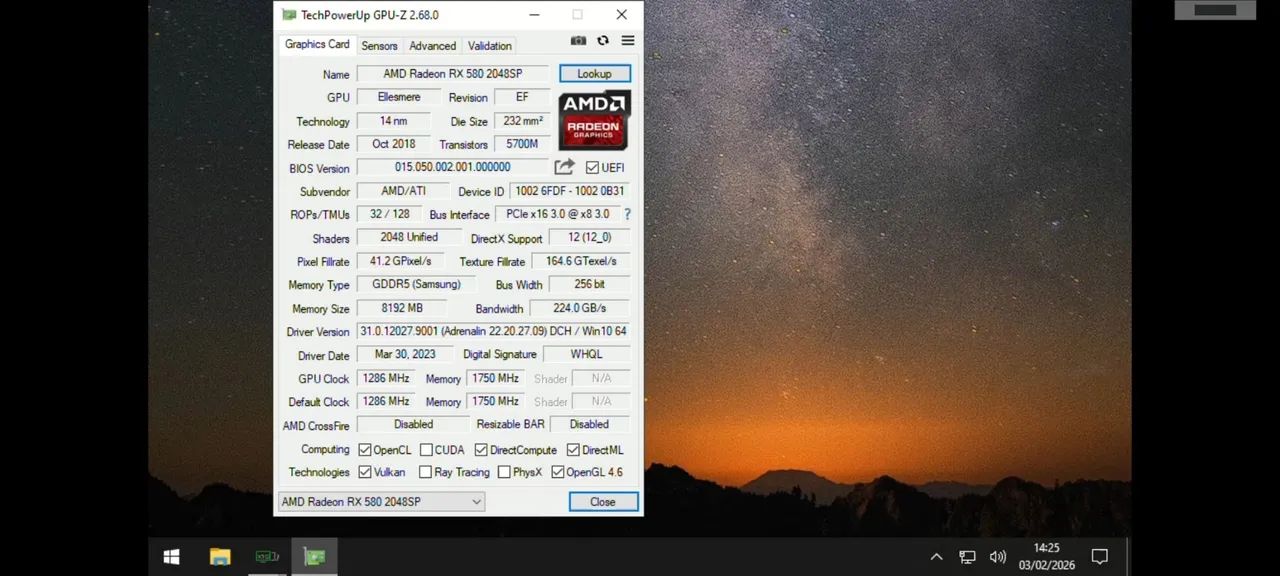Click the AMD CrossFire value Disabled
The image size is (1280, 576).
click(413, 424)
